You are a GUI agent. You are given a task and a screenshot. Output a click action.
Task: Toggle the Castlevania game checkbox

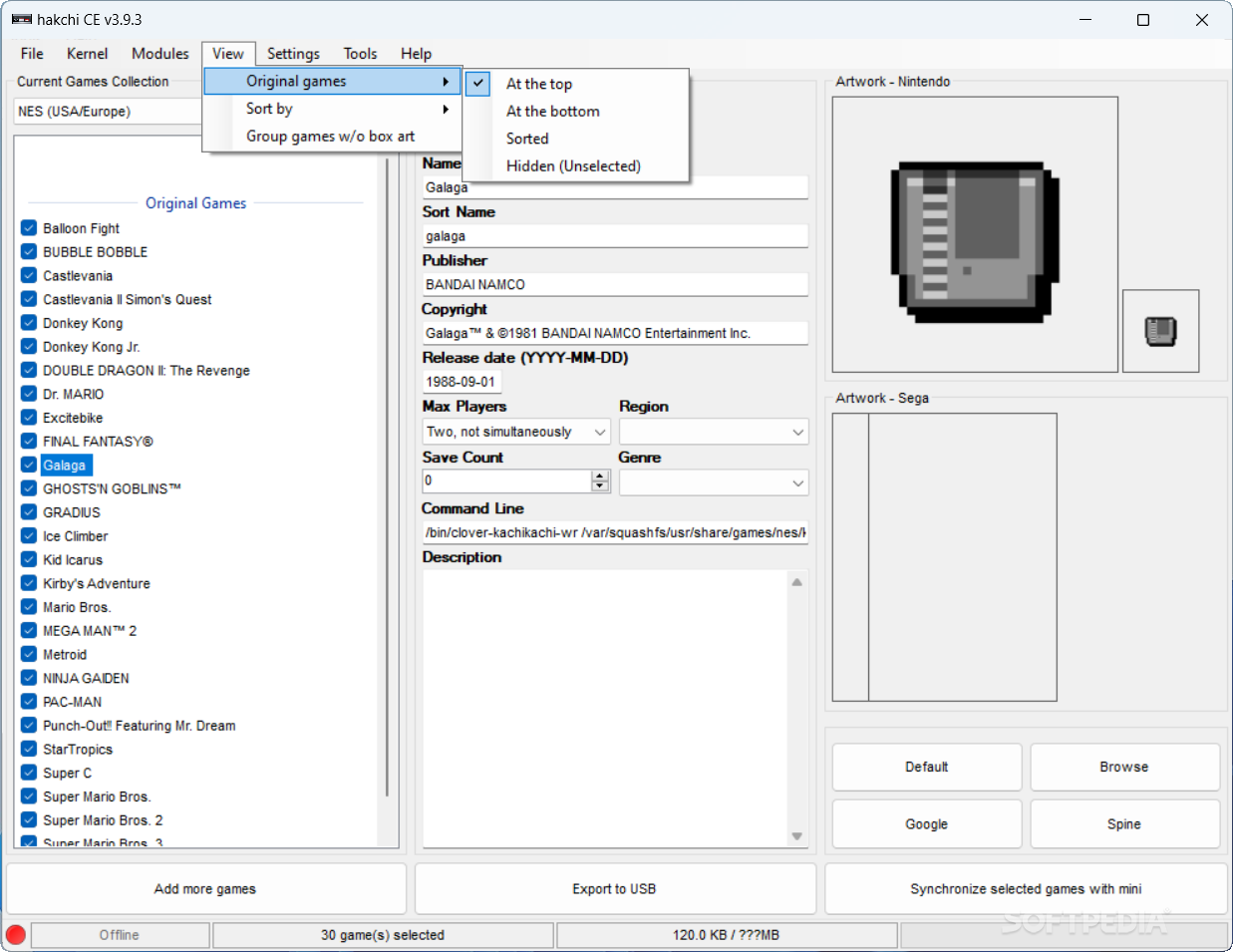(29, 276)
